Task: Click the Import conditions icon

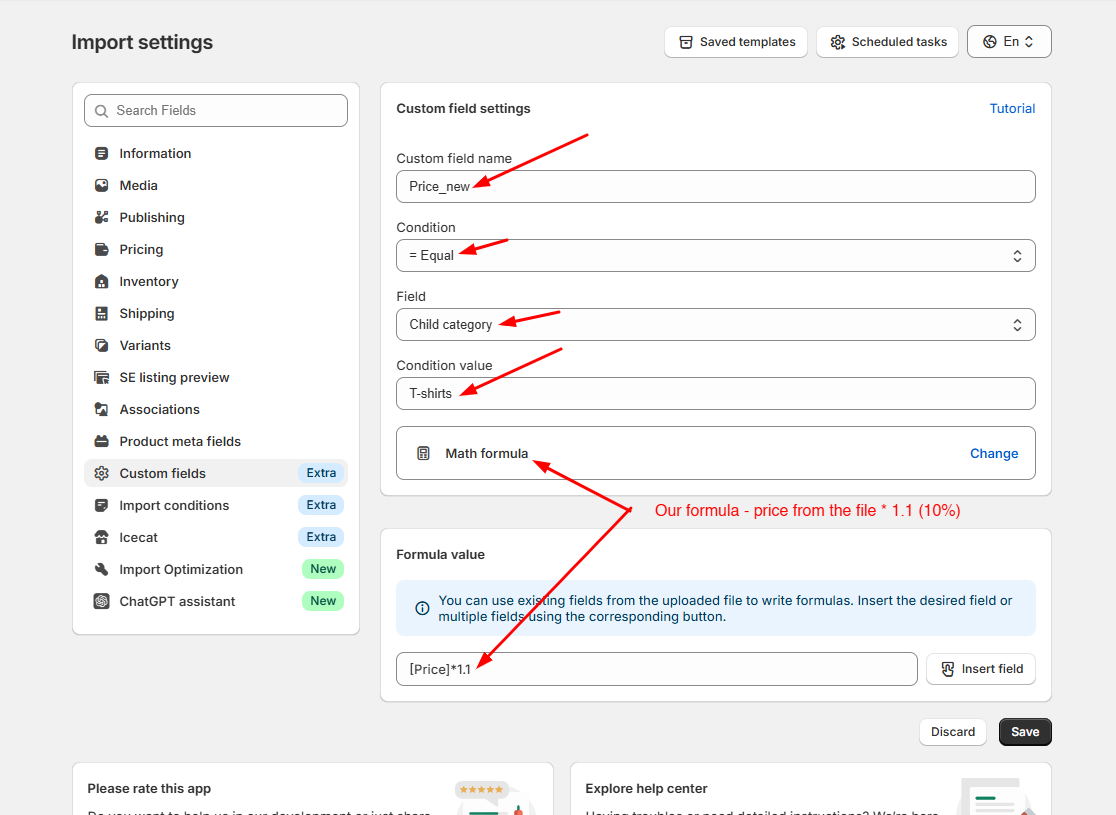Action: pos(102,506)
